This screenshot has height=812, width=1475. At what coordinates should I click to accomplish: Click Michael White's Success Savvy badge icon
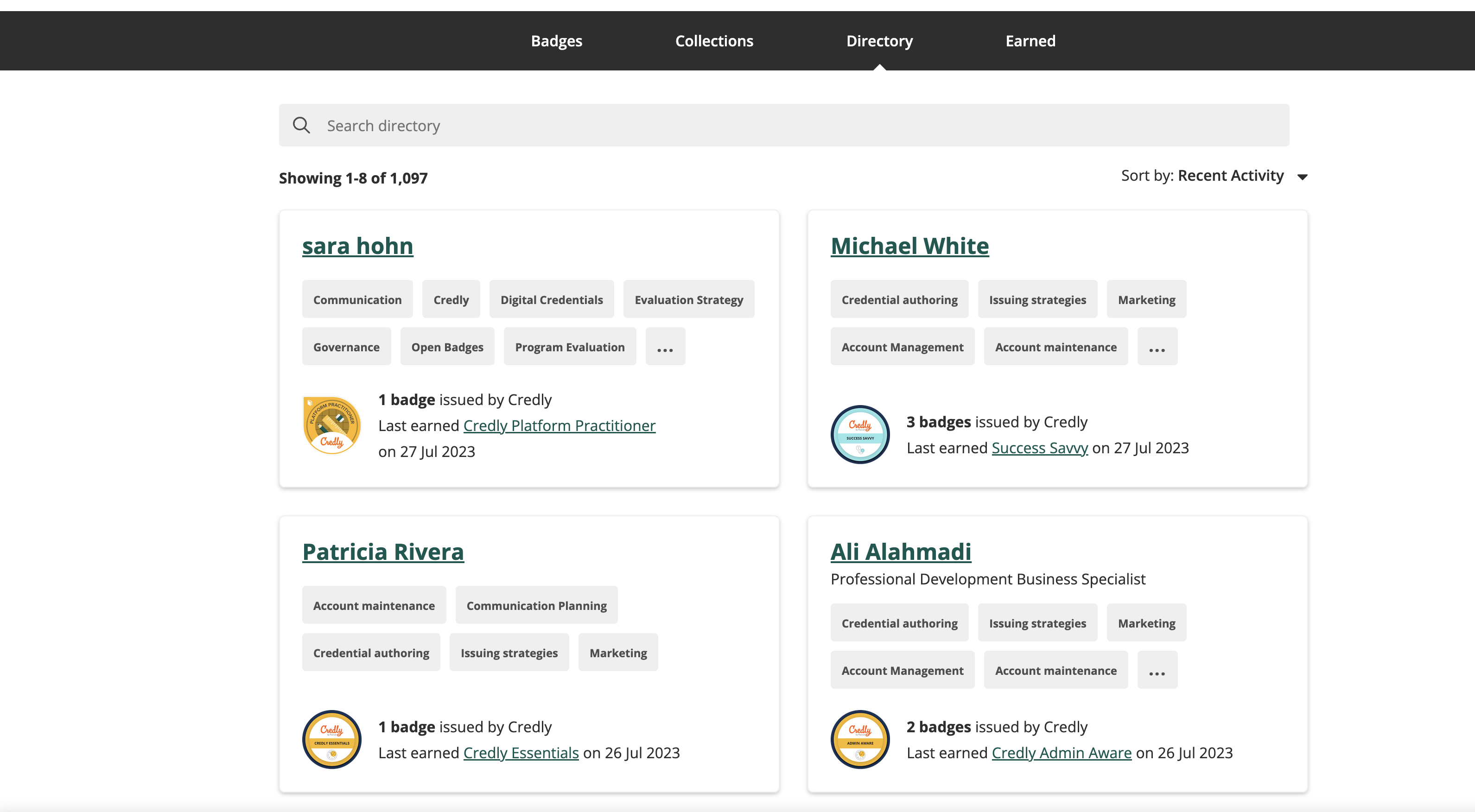[859, 435]
